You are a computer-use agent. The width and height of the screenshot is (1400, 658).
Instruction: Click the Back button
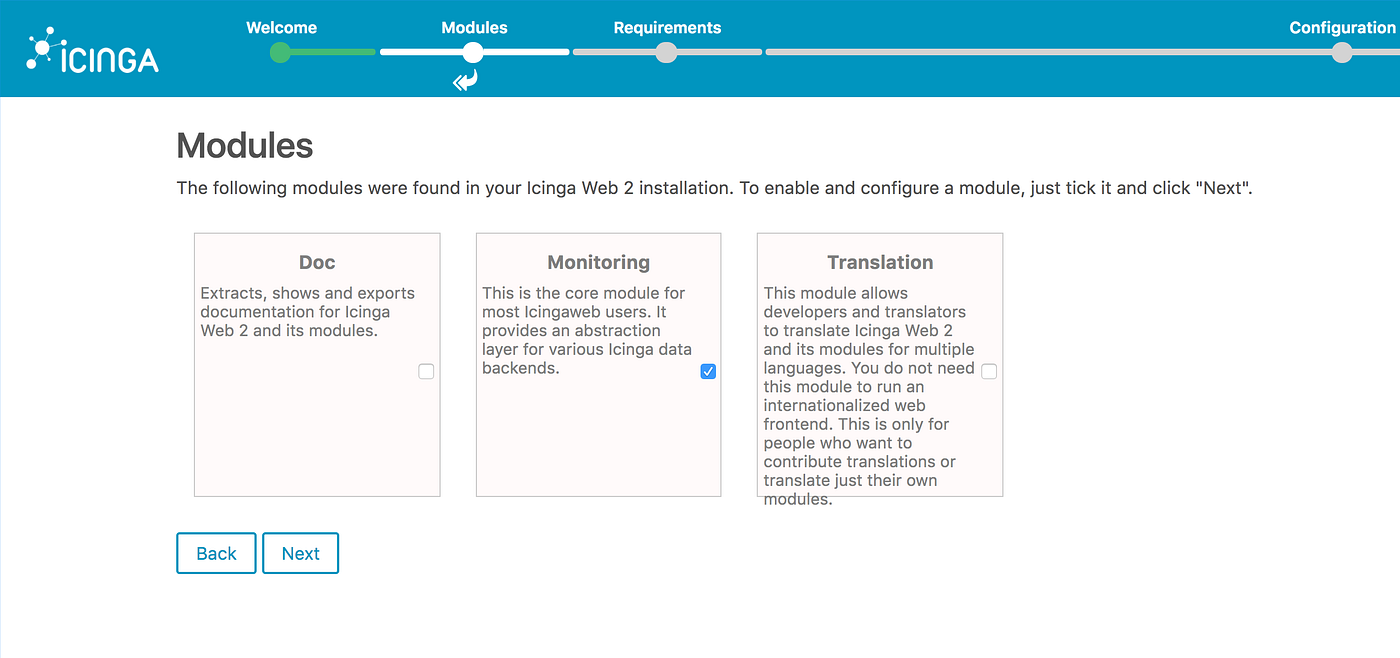[x=216, y=553]
